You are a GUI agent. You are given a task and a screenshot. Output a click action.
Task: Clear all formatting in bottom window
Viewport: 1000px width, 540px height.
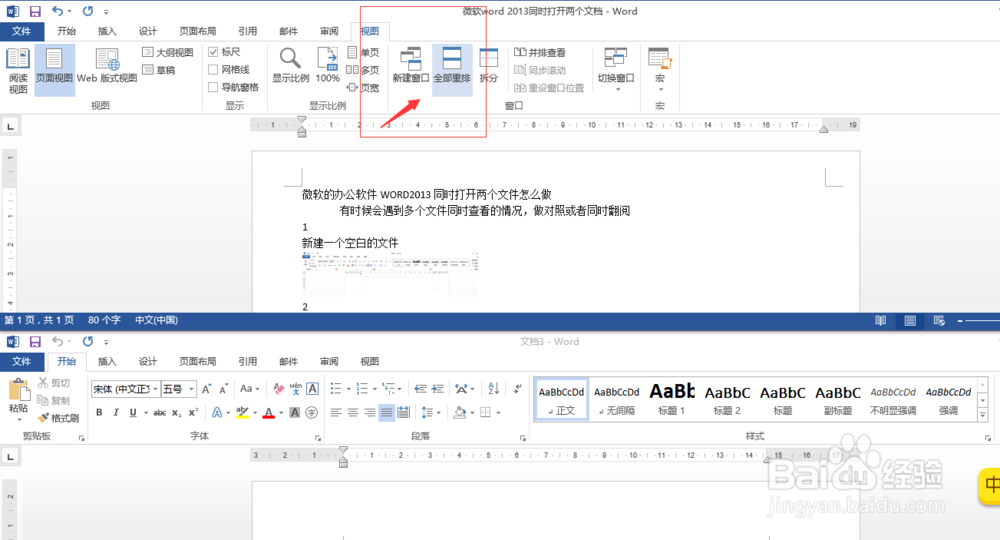coord(279,388)
